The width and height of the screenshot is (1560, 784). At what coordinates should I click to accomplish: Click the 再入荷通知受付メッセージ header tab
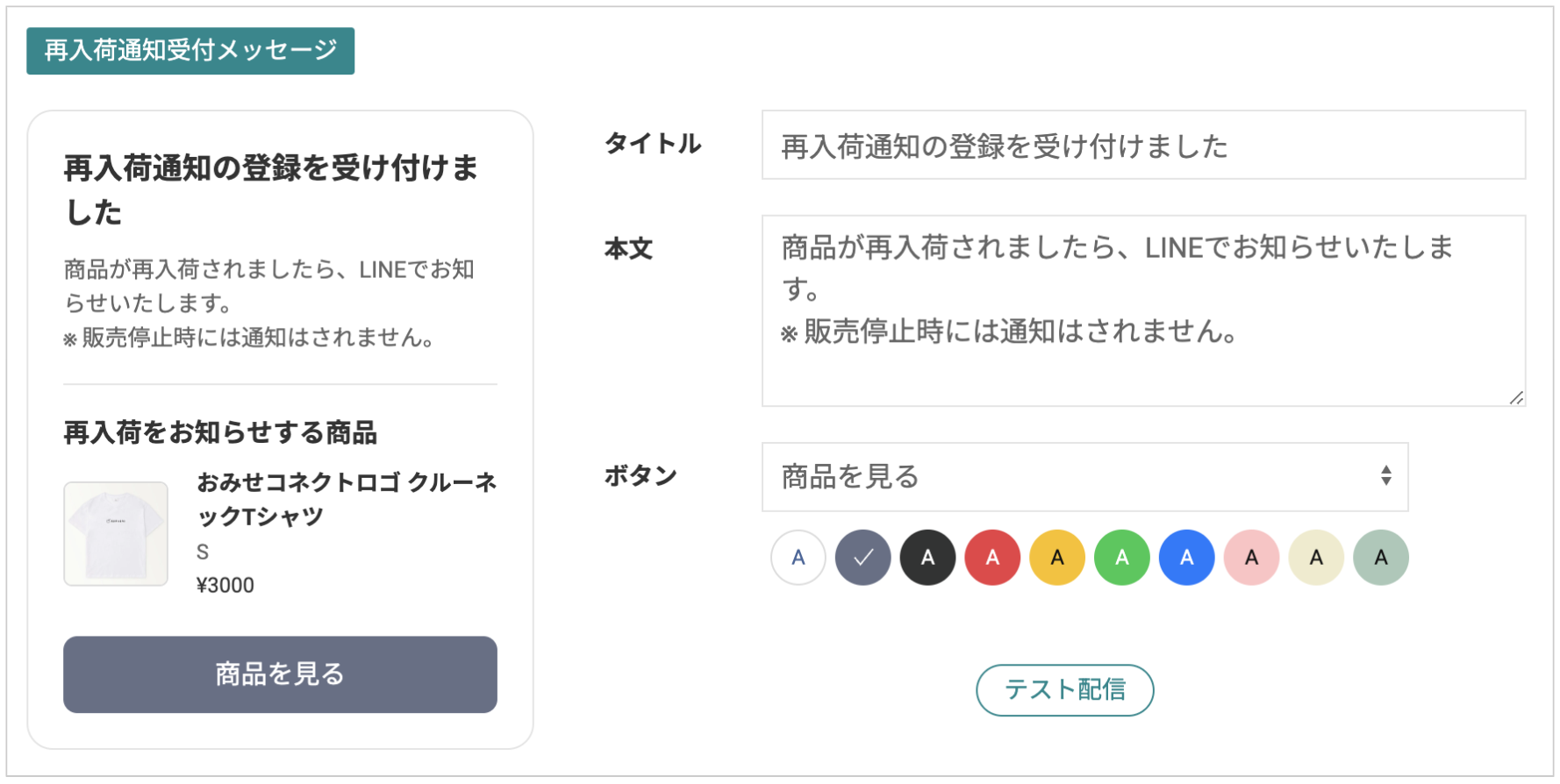point(190,51)
